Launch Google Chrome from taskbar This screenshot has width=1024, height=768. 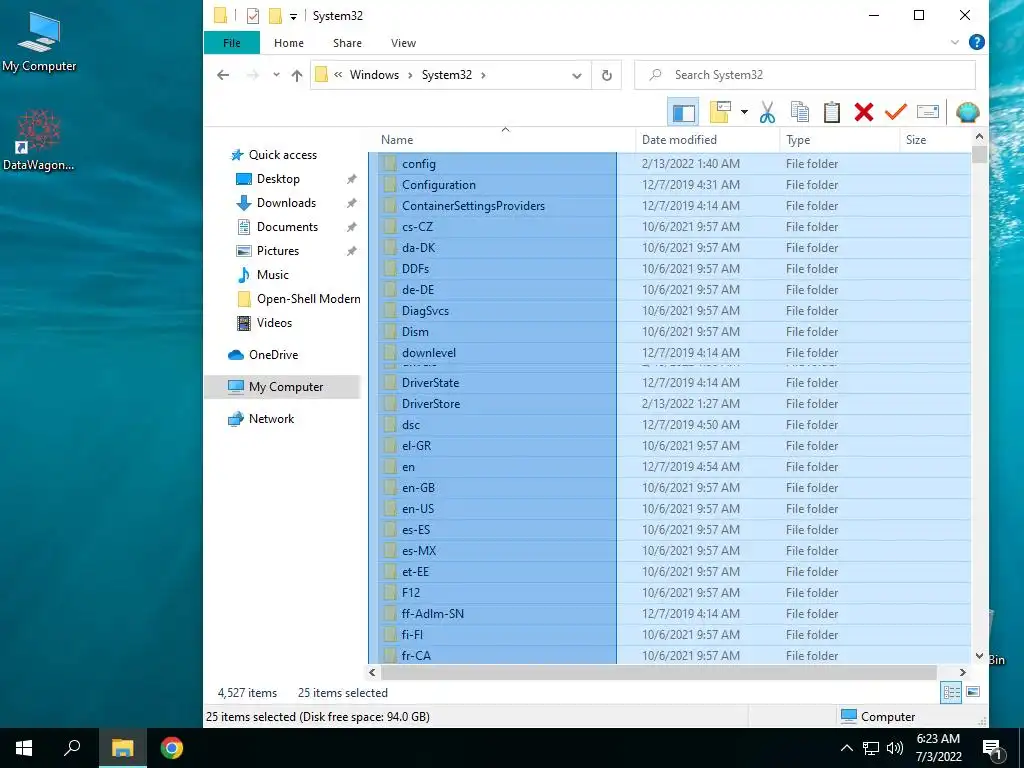pos(172,748)
